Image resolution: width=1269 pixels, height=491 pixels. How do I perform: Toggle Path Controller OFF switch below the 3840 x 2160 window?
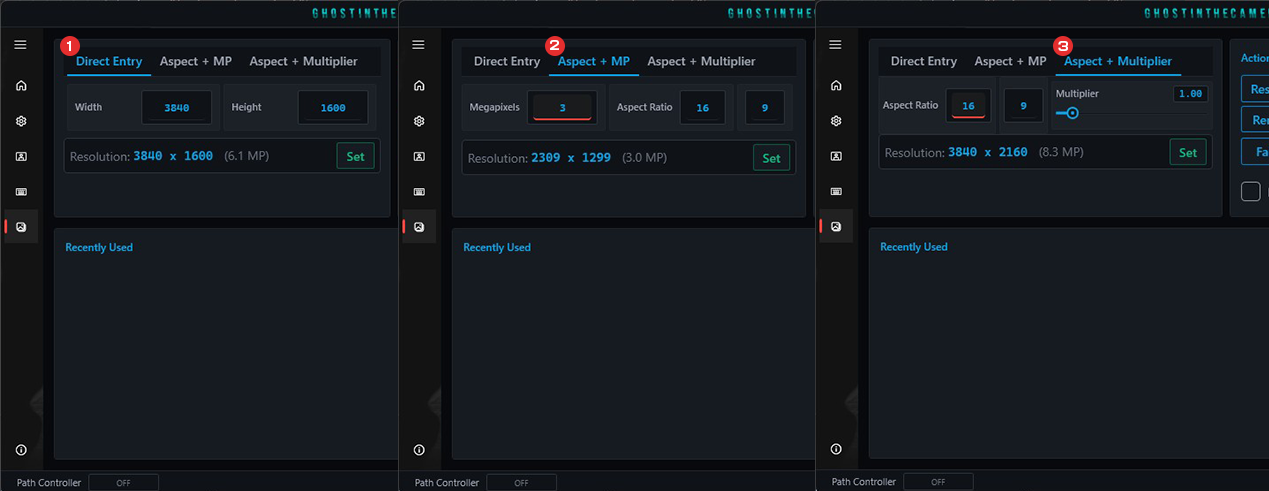point(938,482)
